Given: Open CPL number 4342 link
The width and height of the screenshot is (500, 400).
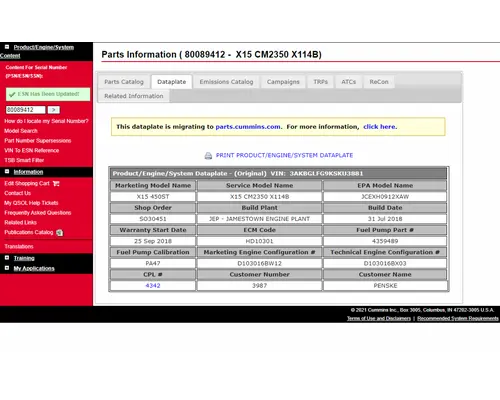Looking at the screenshot, I should point(153,286).
